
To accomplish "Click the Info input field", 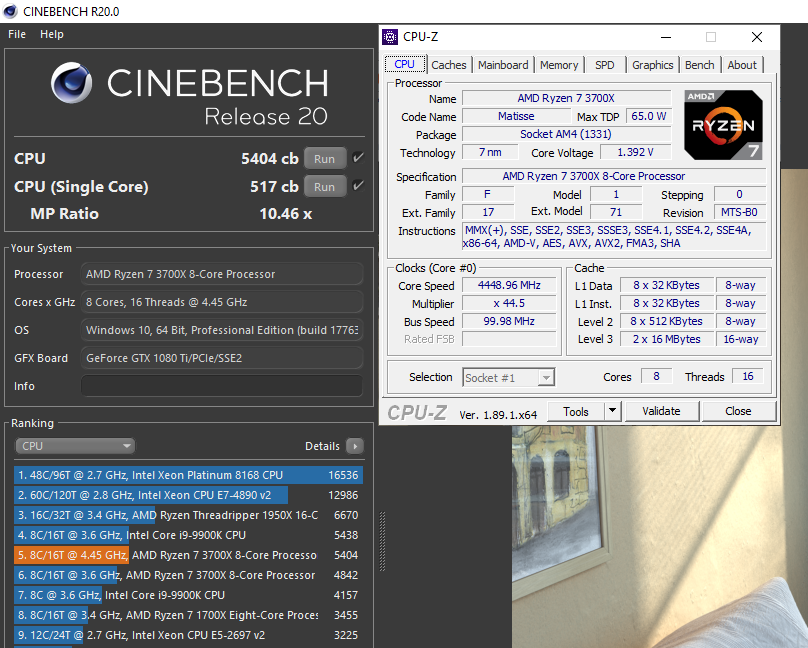I will (x=222, y=386).
